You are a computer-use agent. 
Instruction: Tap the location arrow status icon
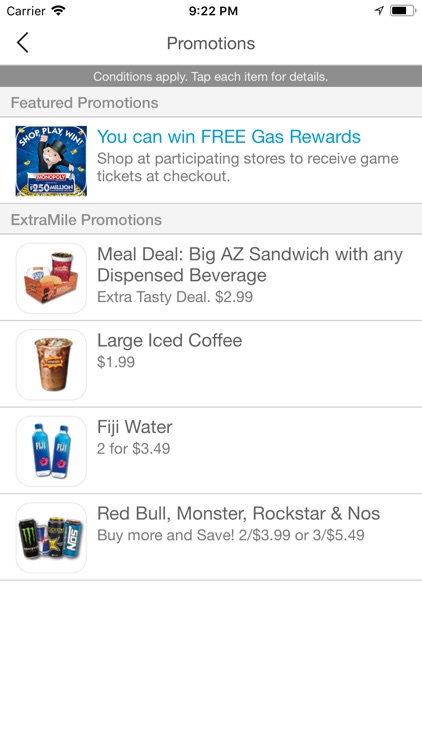point(379,11)
